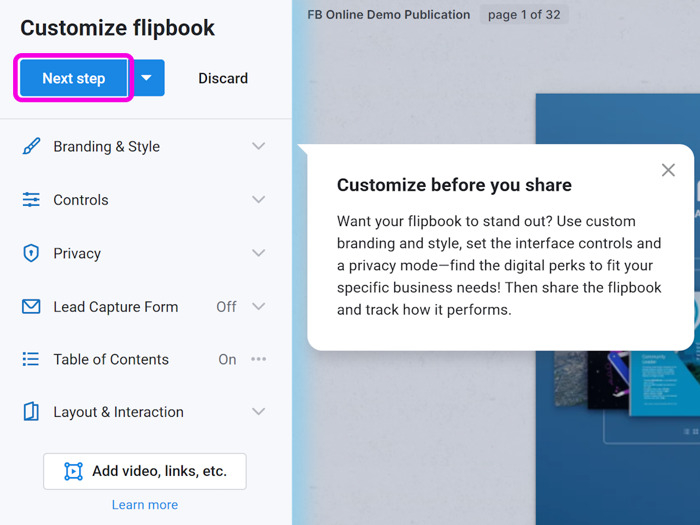
Task: Click the Lead Capture Form envelope icon
Action: 31,307
